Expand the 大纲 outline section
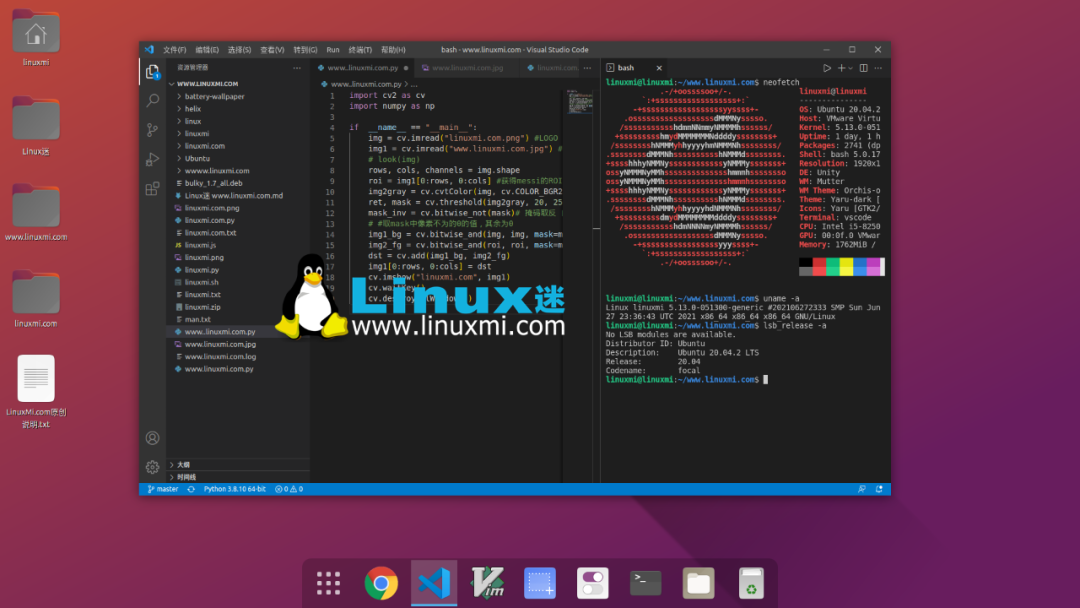Viewport: 1080px width, 608px height. (x=183, y=464)
